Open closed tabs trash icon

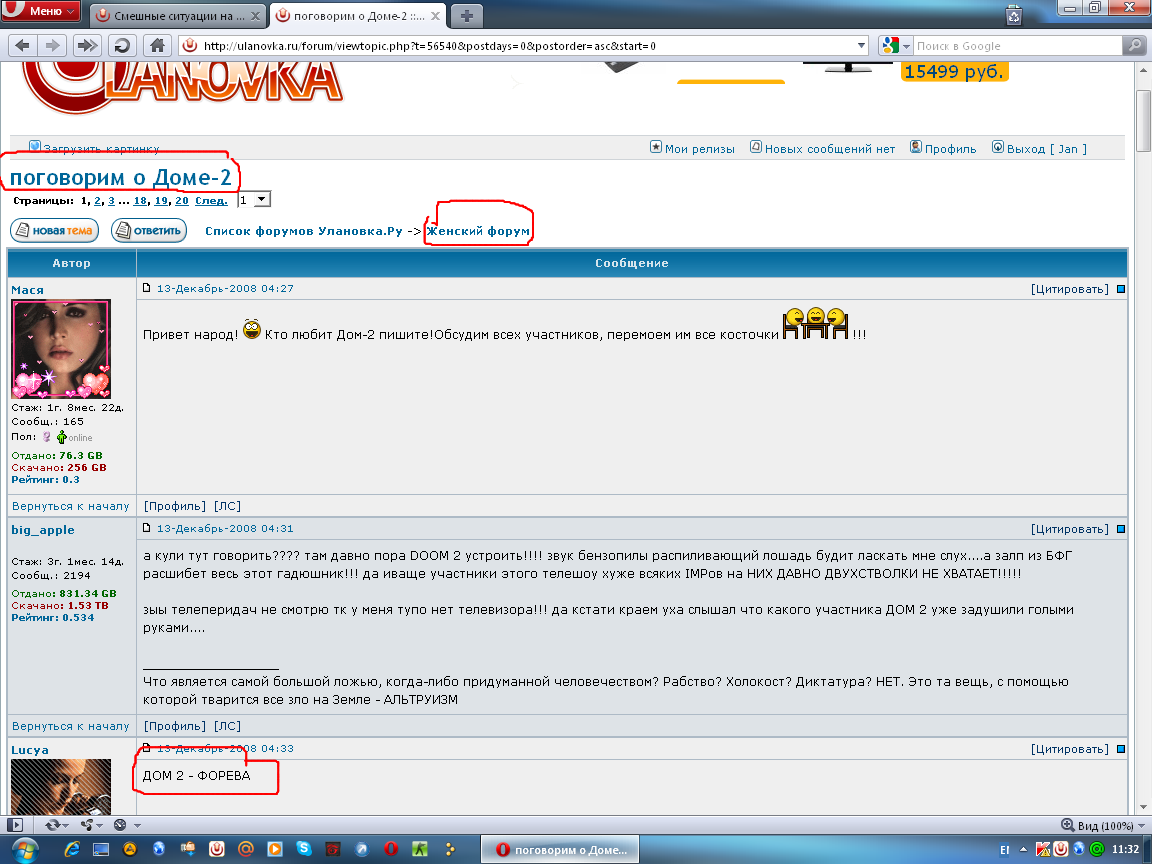tap(1014, 15)
